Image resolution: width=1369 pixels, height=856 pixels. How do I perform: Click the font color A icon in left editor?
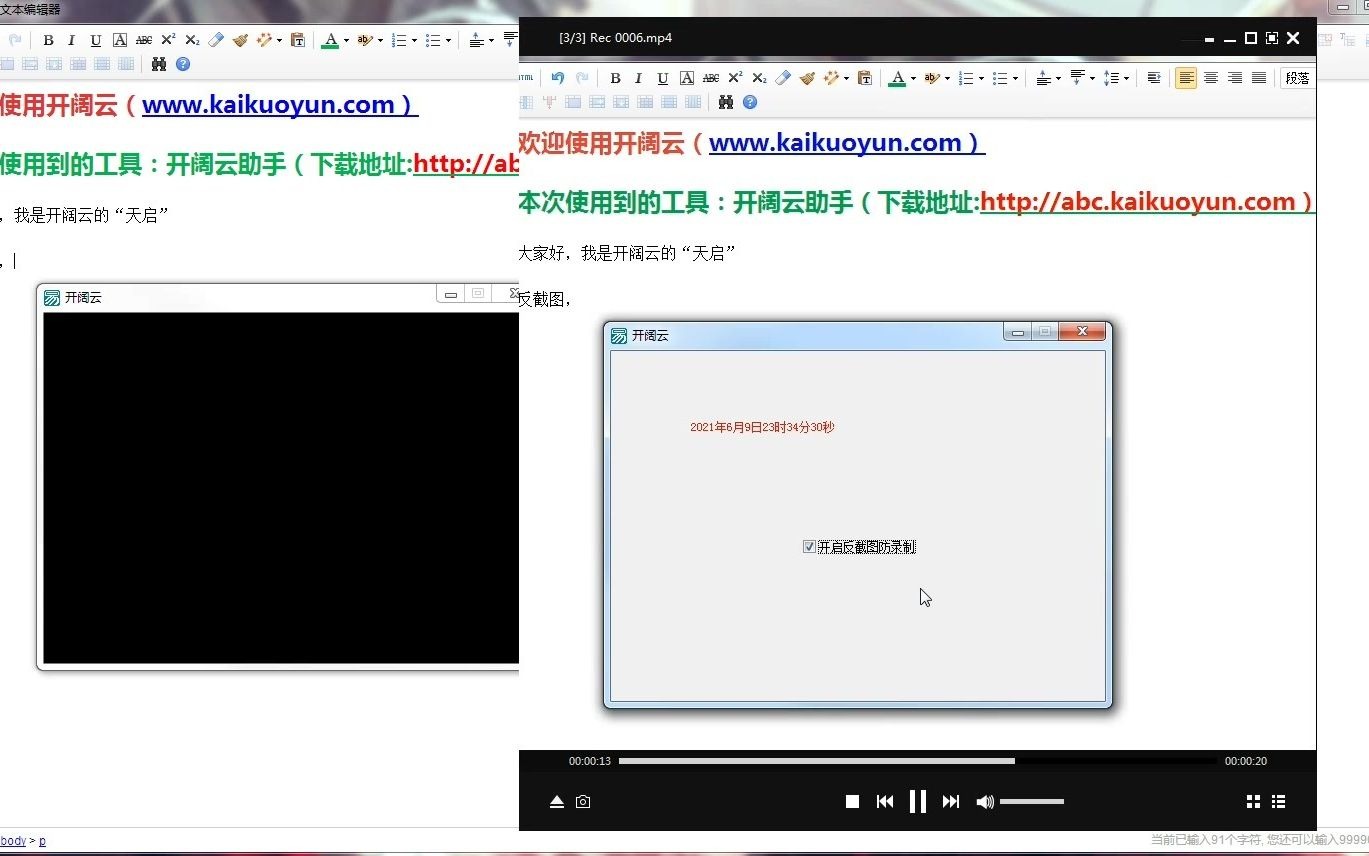(330, 41)
